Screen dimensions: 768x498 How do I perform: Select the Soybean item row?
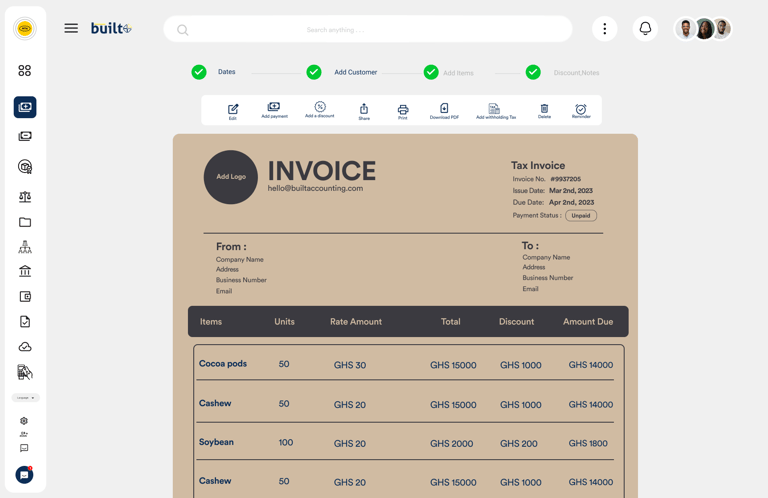(x=405, y=443)
